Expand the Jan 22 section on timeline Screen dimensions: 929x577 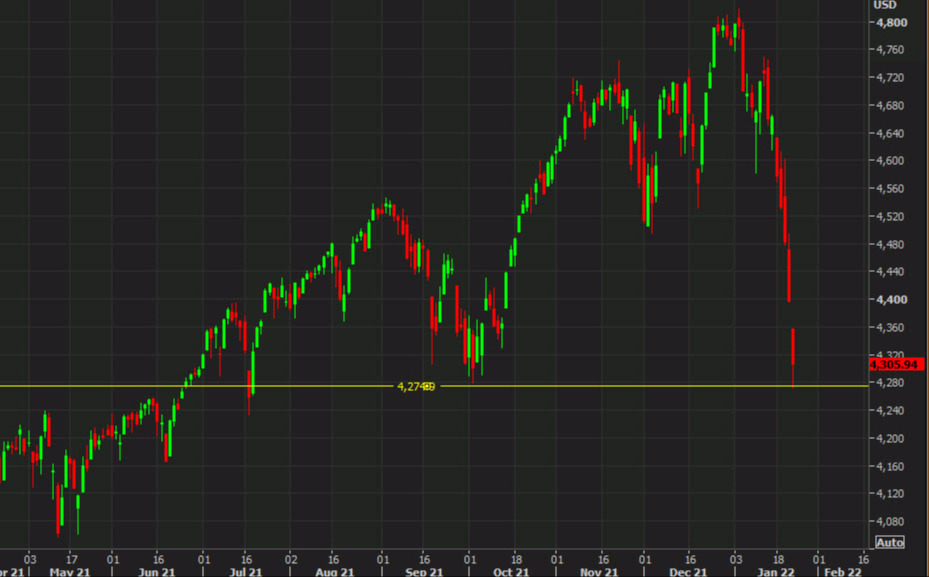[775, 572]
